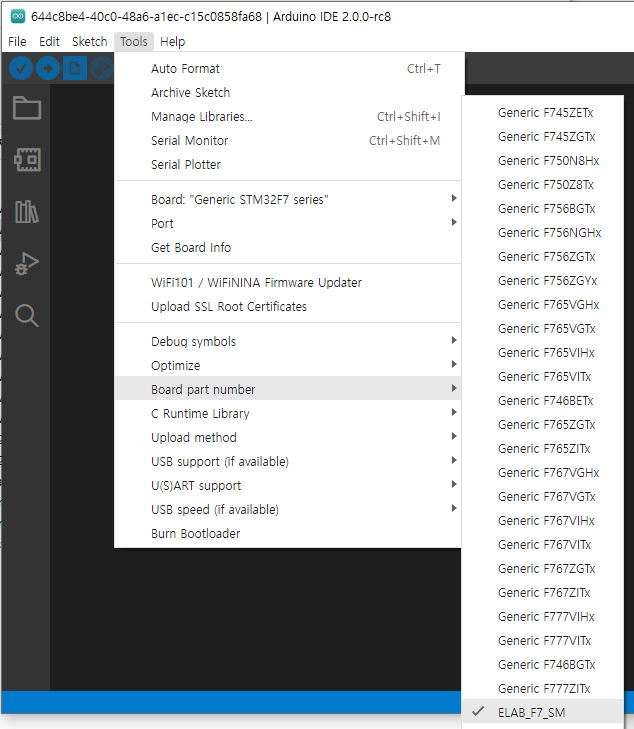Expand the Optimize submenu
Viewport: 634px width, 729px height.
click(288, 365)
